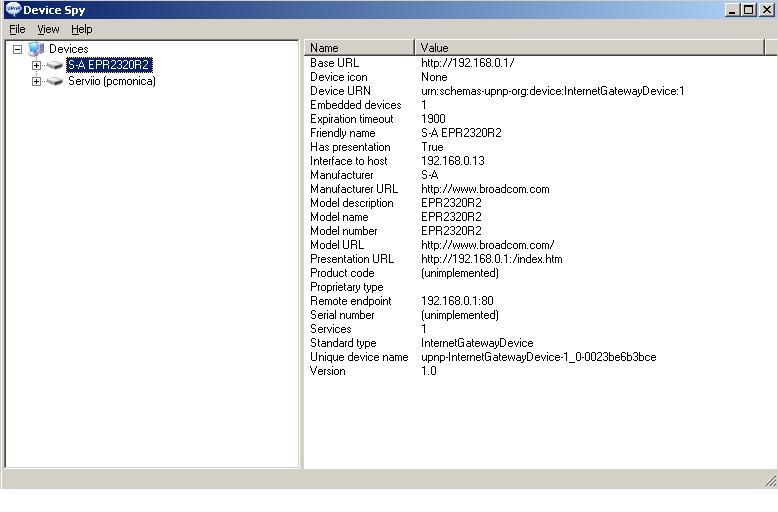Open the Help menu
Viewport: 778px width, 512px height.
pos(82,29)
